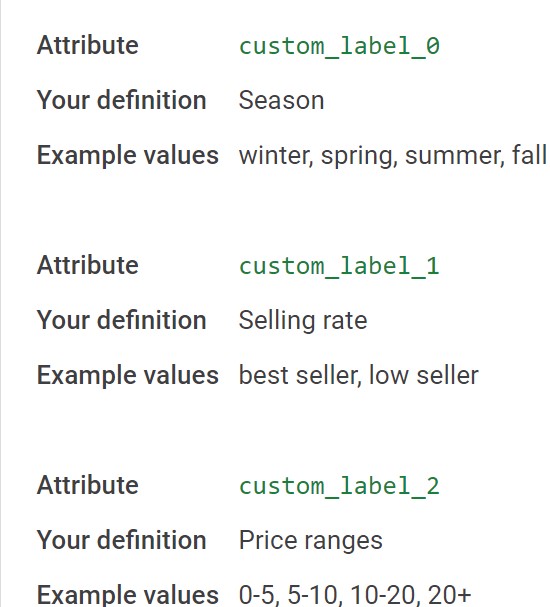Click Example values label beside winter
Image resolution: width=550 pixels, height=607 pixels.
click(128, 156)
